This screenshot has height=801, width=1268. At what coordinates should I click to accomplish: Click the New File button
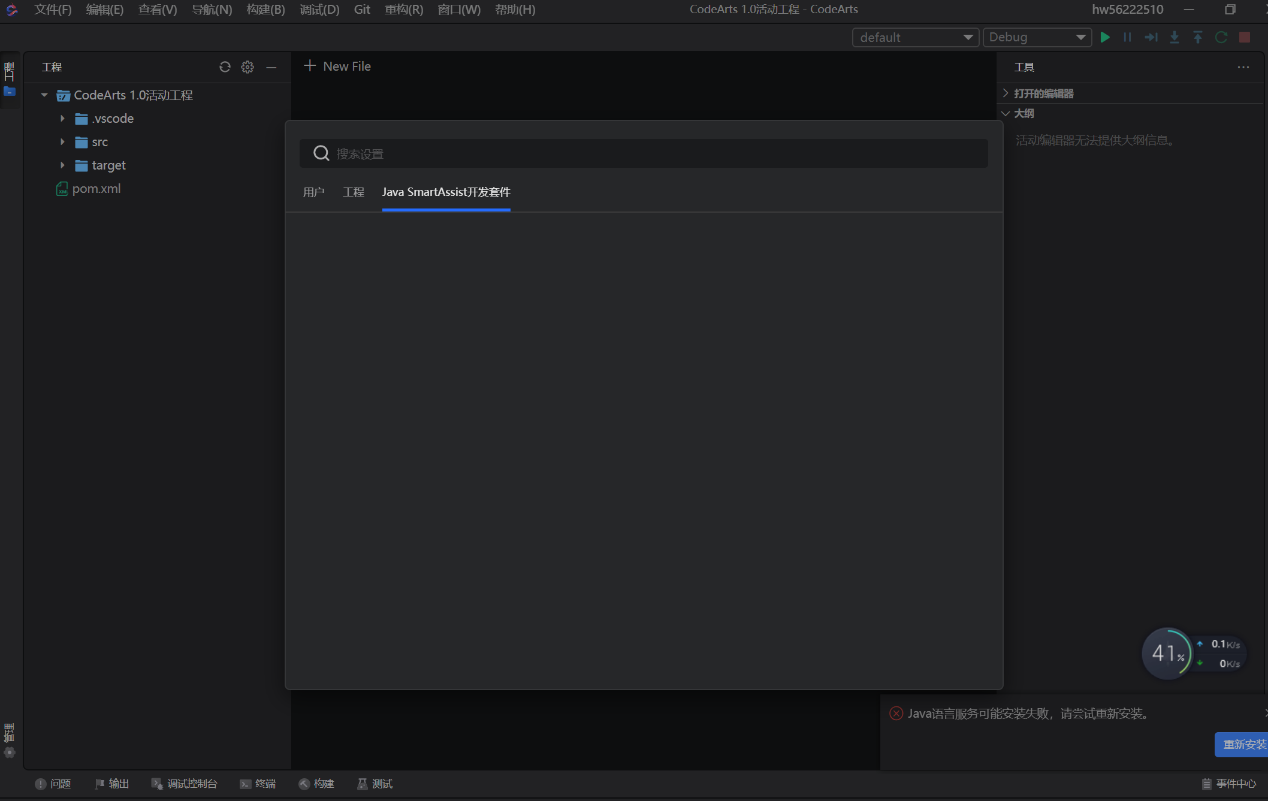(x=337, y=66)
